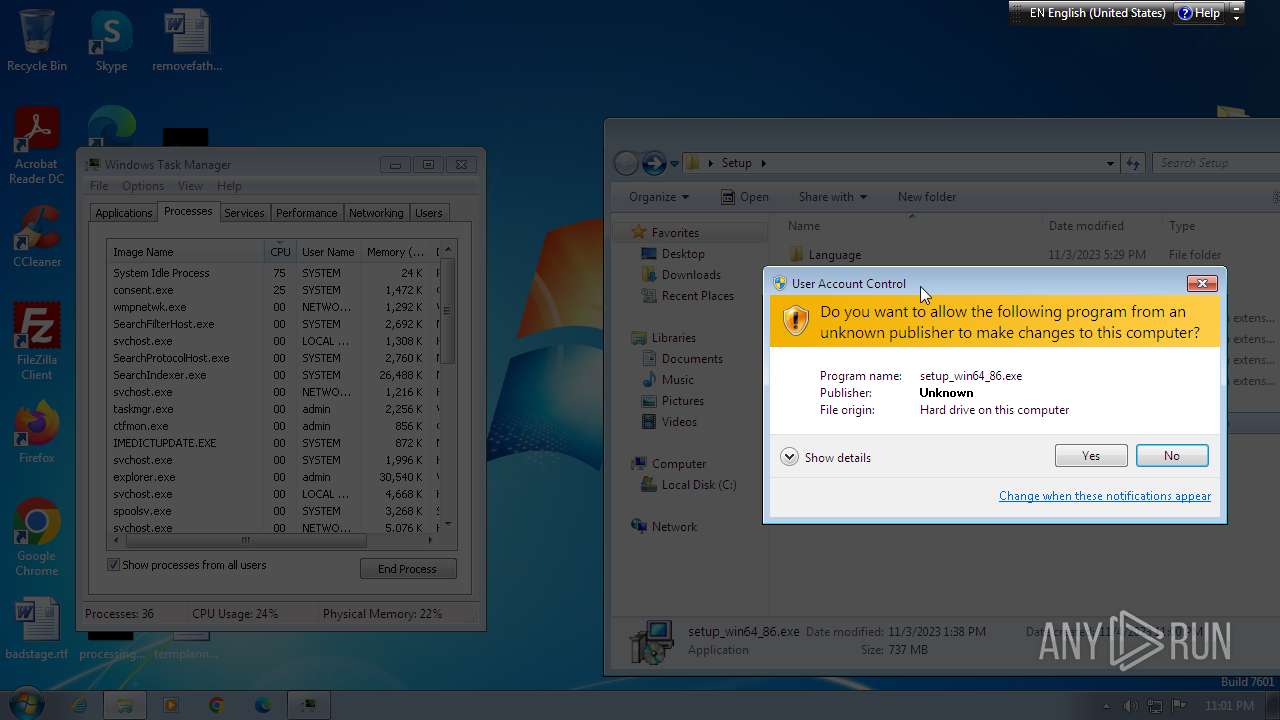Sort processes by Image Name column
This screenshot has height=720, width=1280.
click(x=186, y=252)
